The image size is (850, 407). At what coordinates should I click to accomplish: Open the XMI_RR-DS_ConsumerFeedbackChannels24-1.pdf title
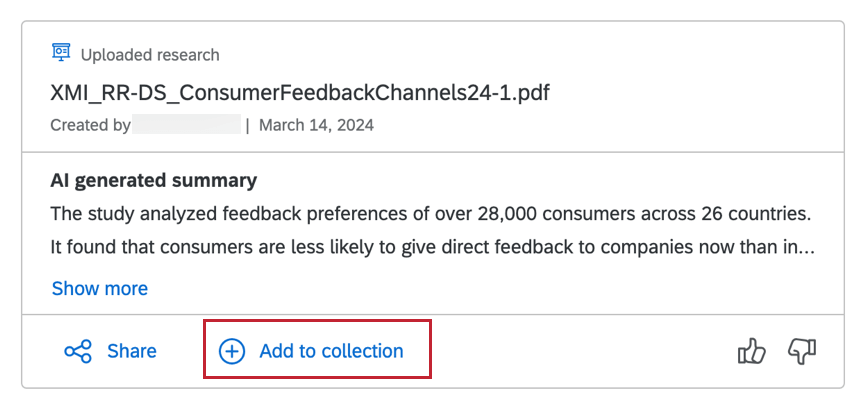(300, 93)
